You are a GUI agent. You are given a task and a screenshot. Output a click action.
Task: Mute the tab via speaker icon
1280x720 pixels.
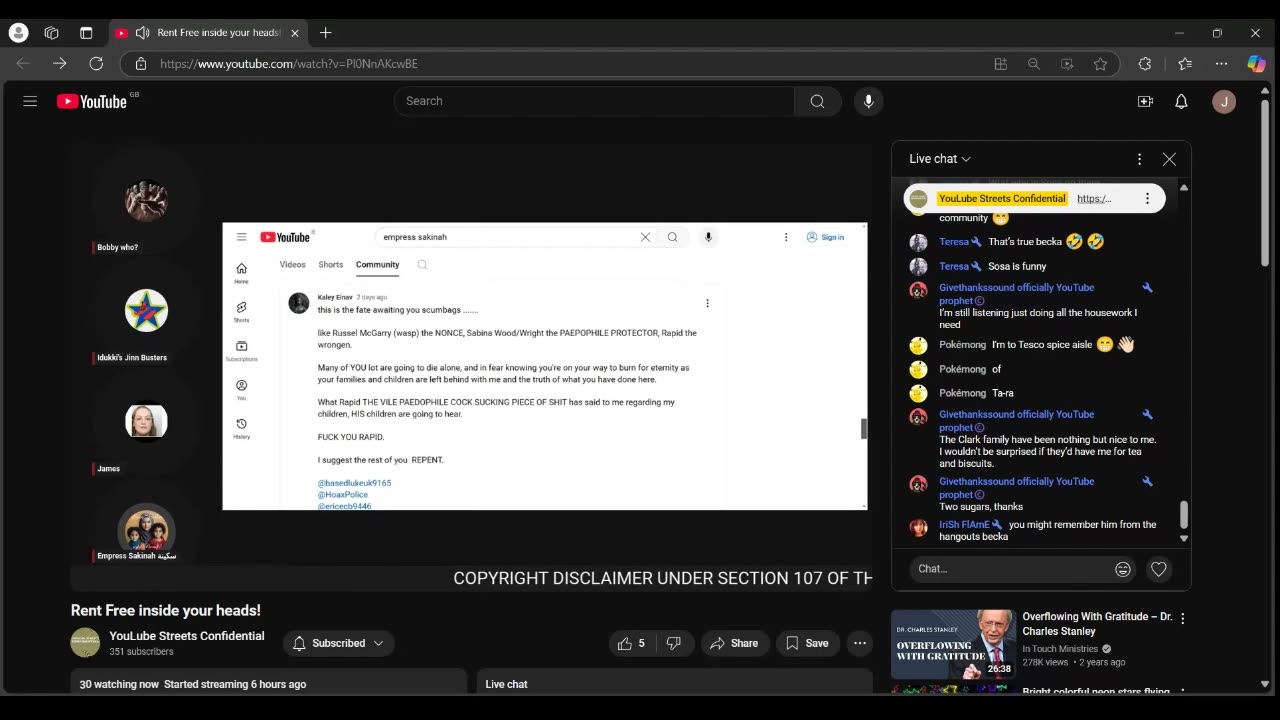coord(142,33)
